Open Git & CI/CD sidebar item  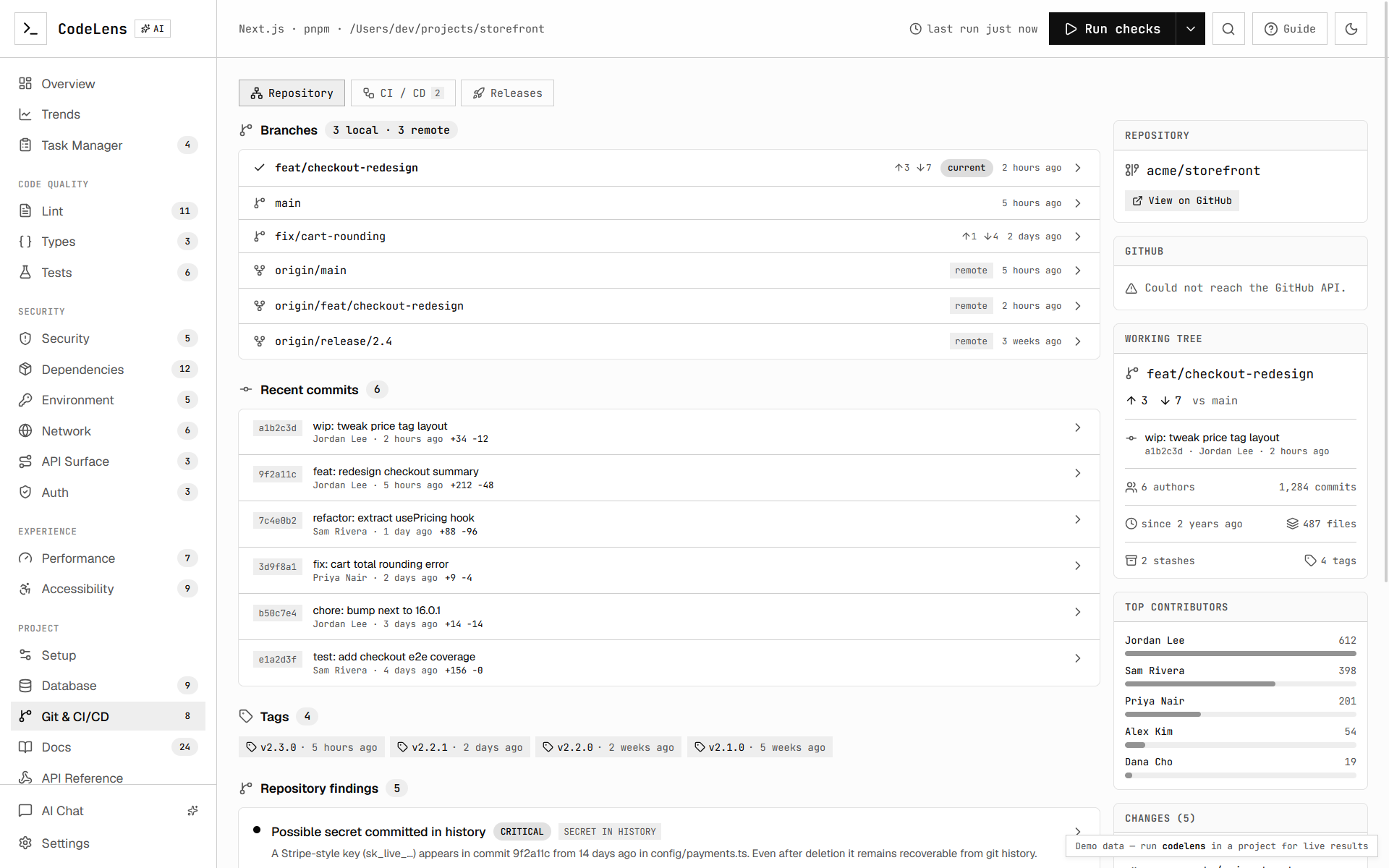click(x=108, y=716)
